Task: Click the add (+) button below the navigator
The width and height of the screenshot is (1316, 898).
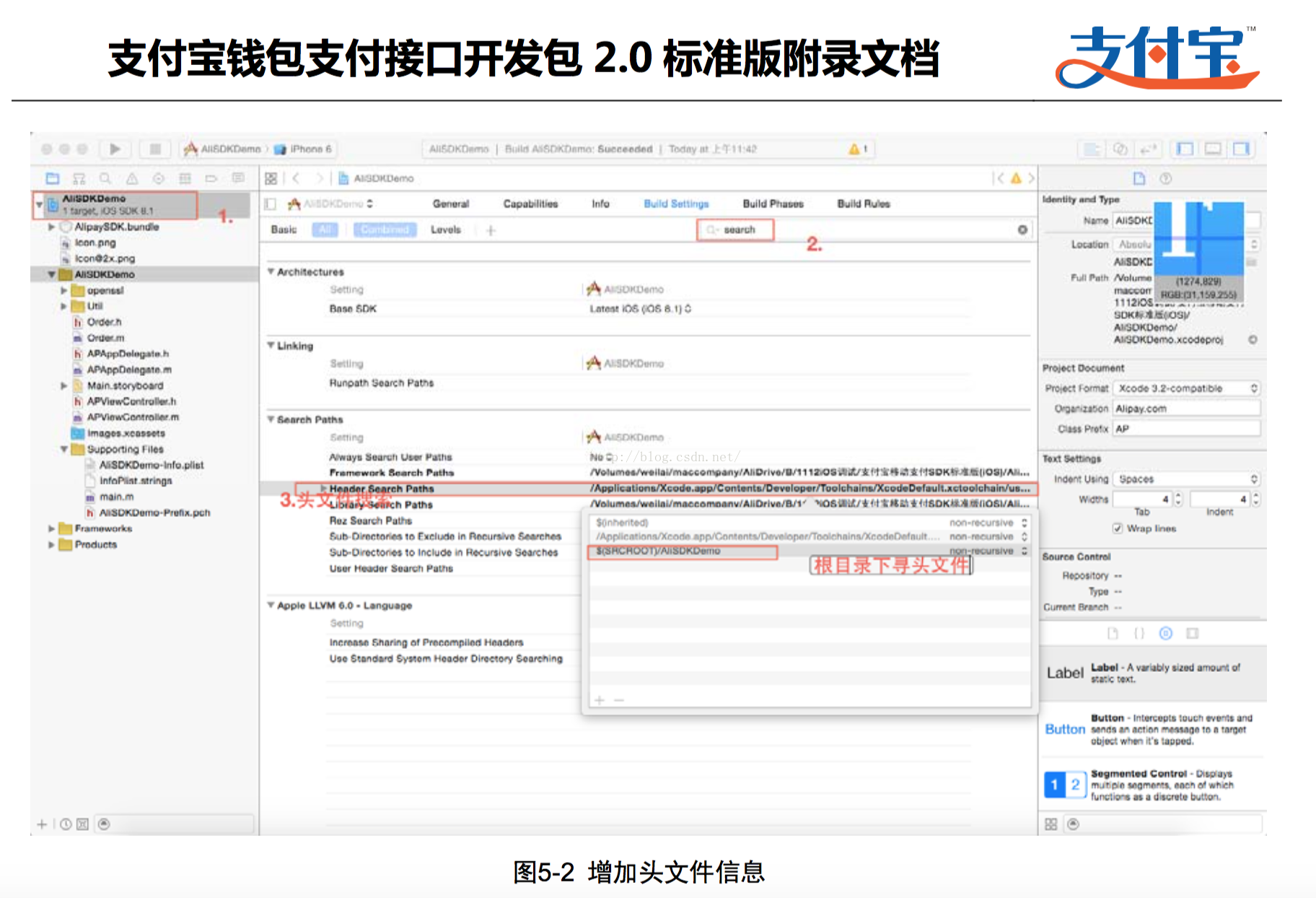Action: [x=42, y=824]
